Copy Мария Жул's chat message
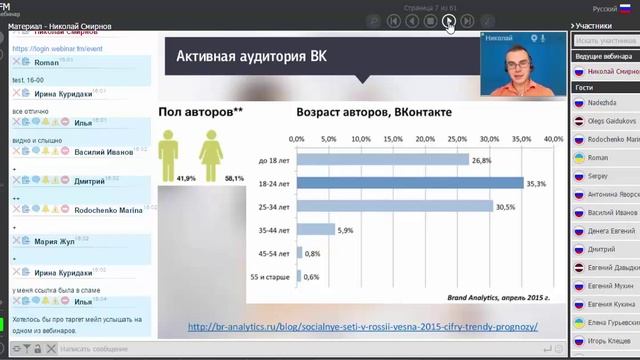The height and width of the screenshot is (360, 640). pos(26,240)
